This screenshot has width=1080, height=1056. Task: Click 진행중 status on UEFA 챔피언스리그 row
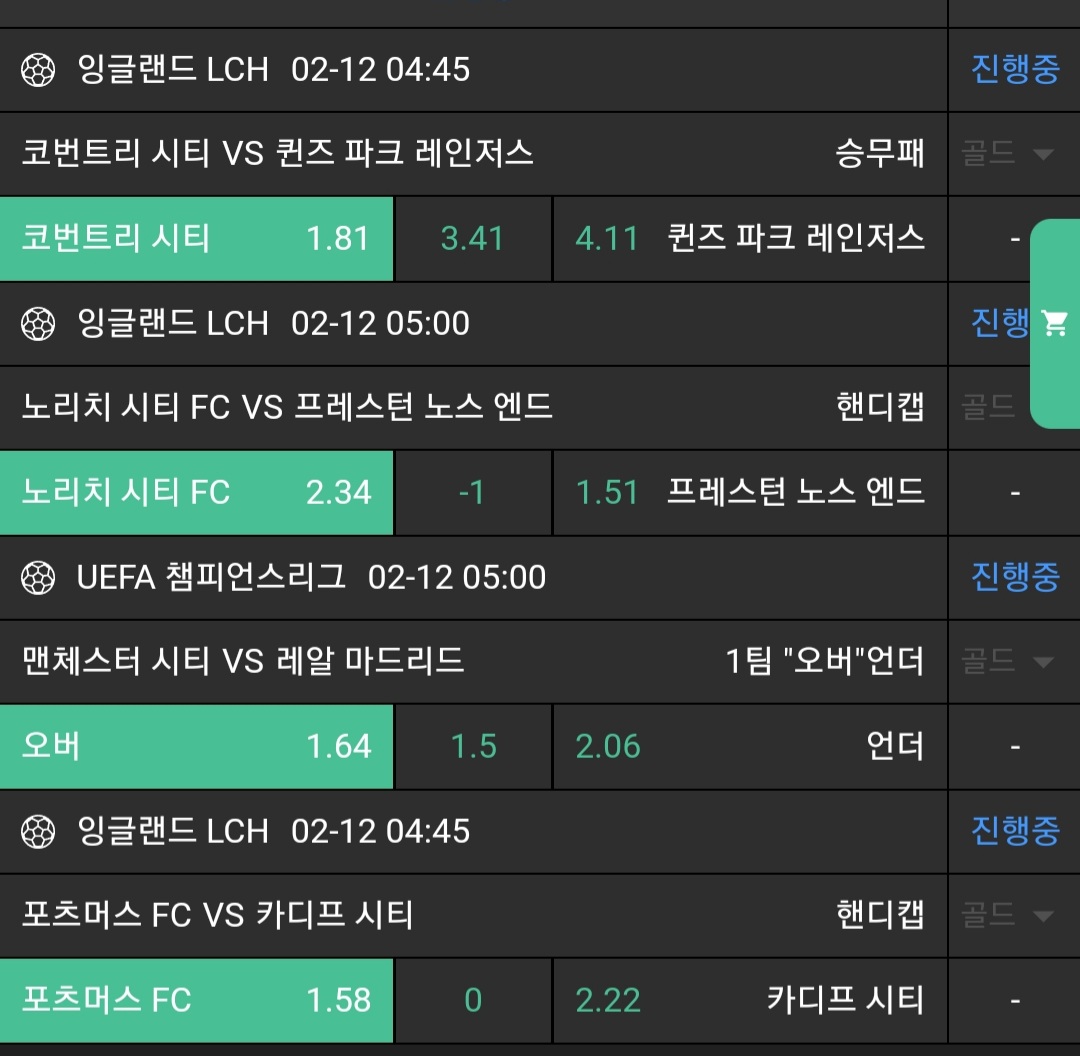click(1014, 578)
